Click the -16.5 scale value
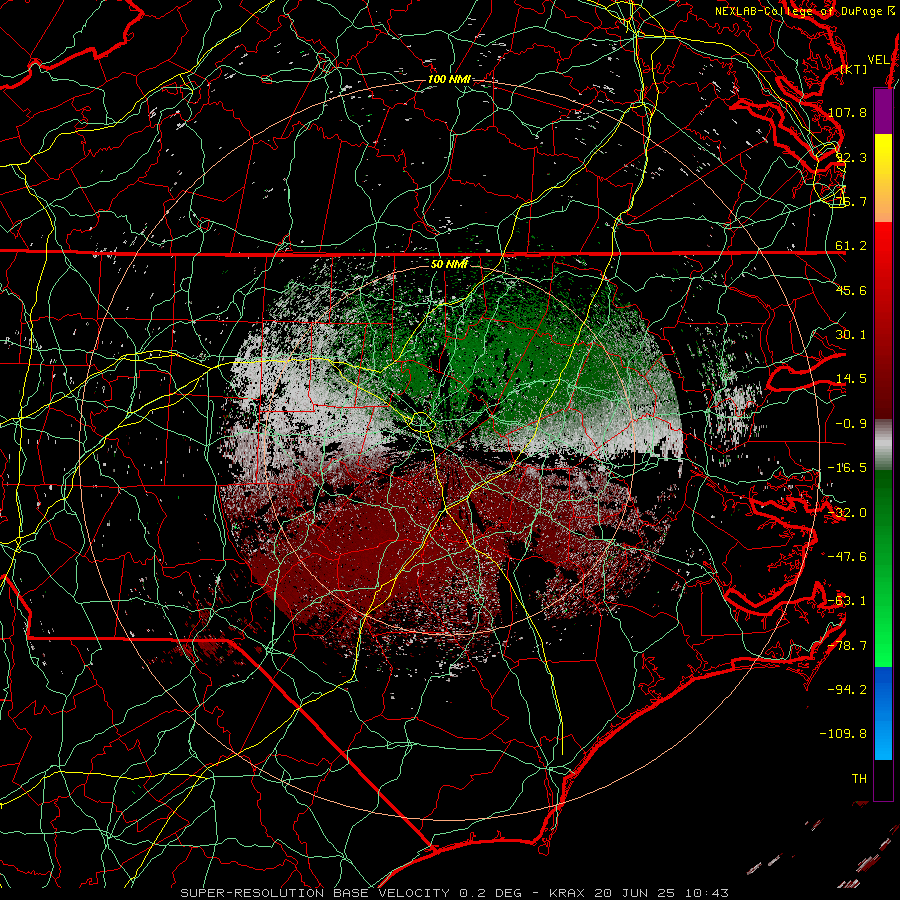Screen dimensions: 900x900 847,468
